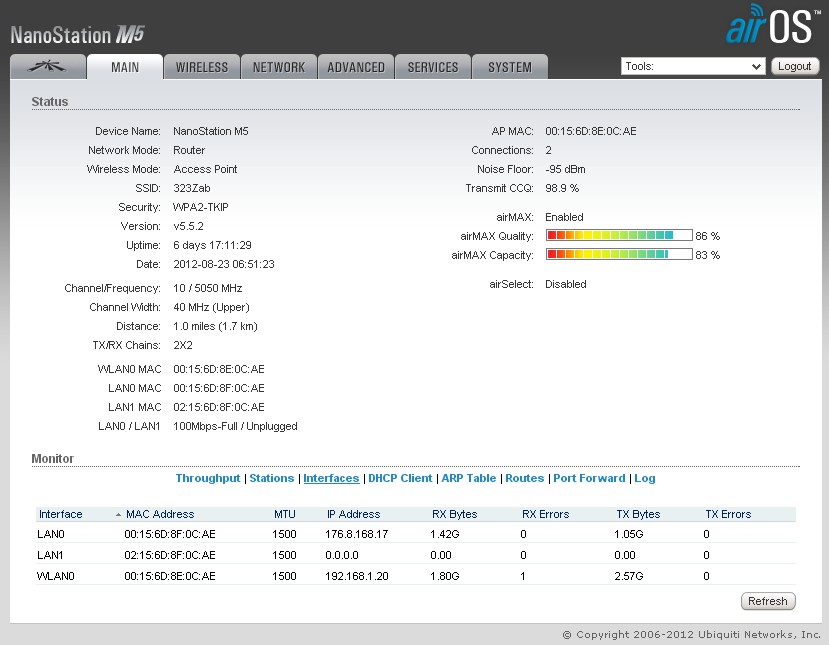Open the ARP Table link

[x=469, y=478]
